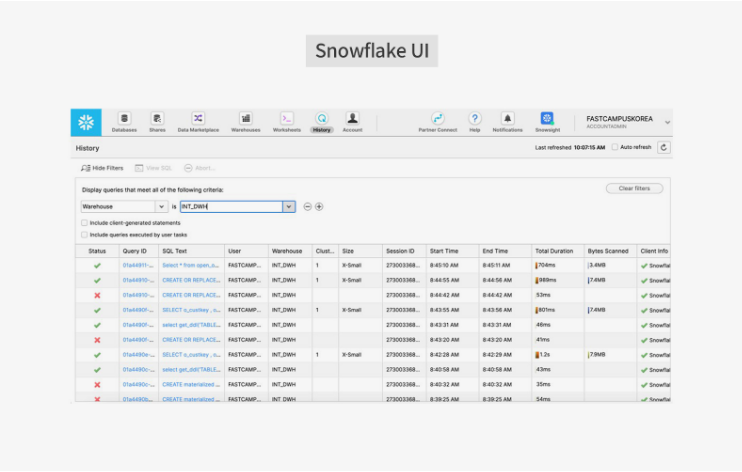Open the query ID link at 8:42:28 AM
742x472 pixels.
click(x=138, y=355)
